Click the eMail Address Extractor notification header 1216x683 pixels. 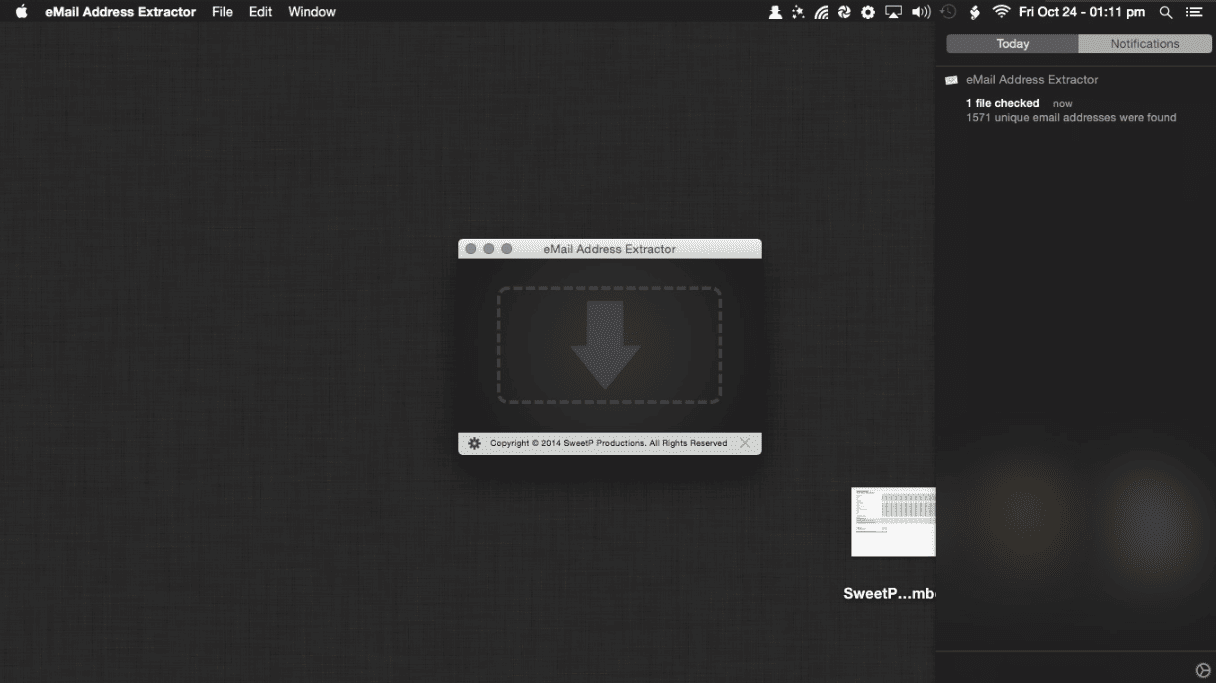1032,79
